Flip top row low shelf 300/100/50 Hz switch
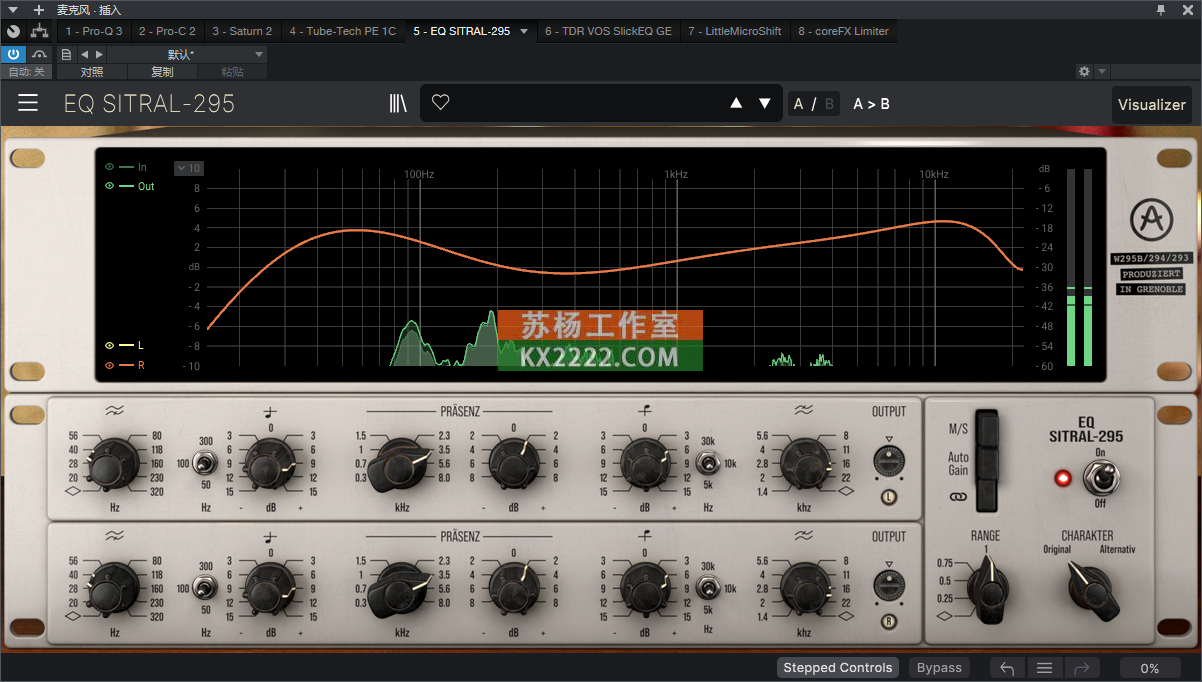 tap(206, 463)
